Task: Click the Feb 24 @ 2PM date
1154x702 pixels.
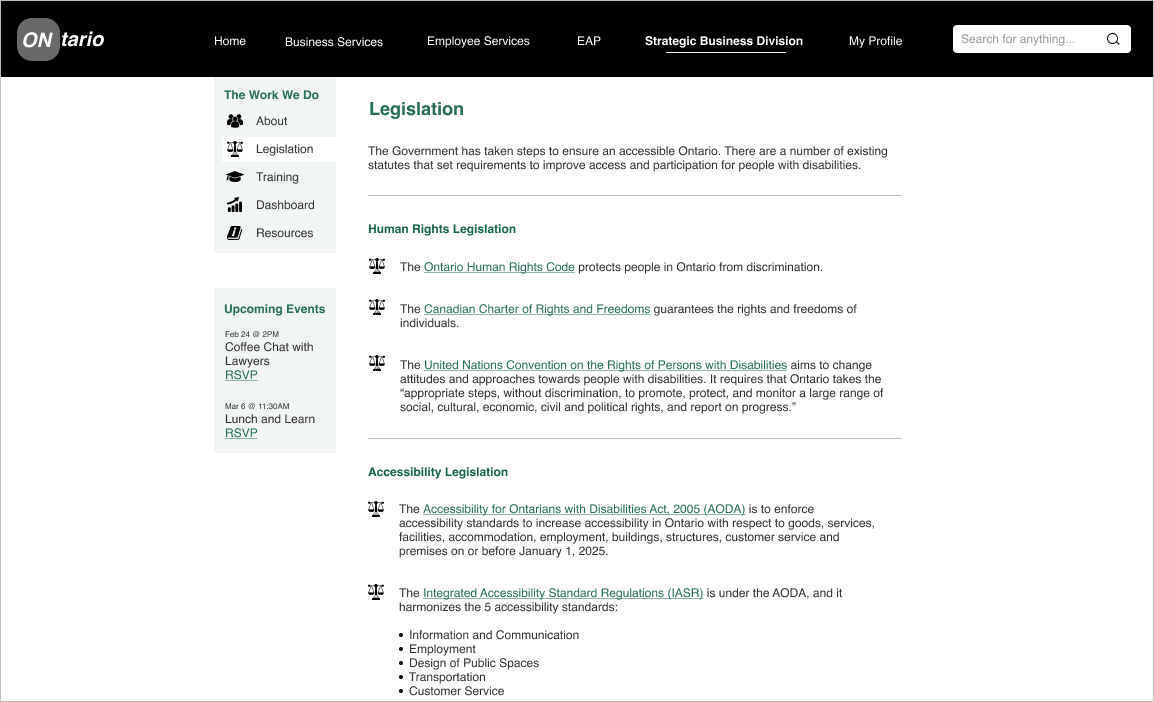Action: [252, 334]
